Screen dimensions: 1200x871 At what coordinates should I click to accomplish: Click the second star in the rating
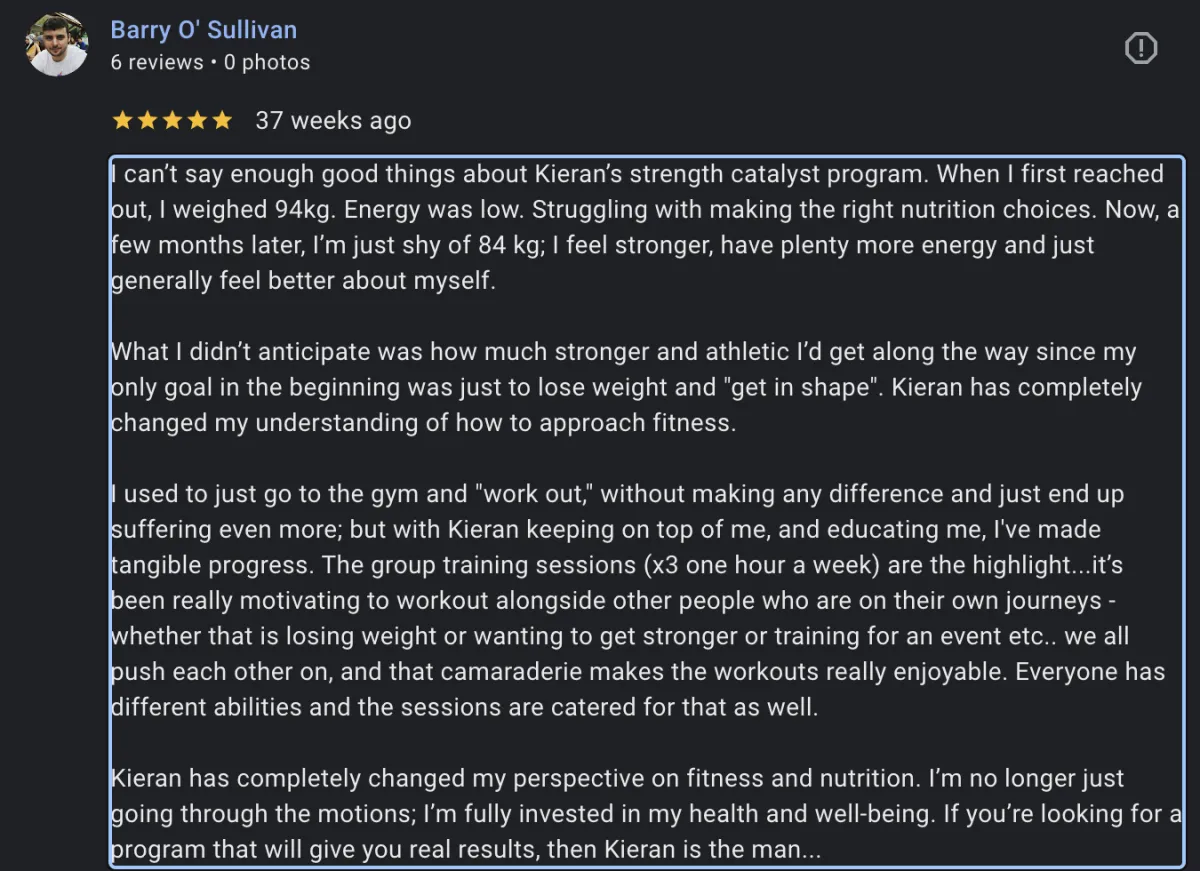(147, 120)
